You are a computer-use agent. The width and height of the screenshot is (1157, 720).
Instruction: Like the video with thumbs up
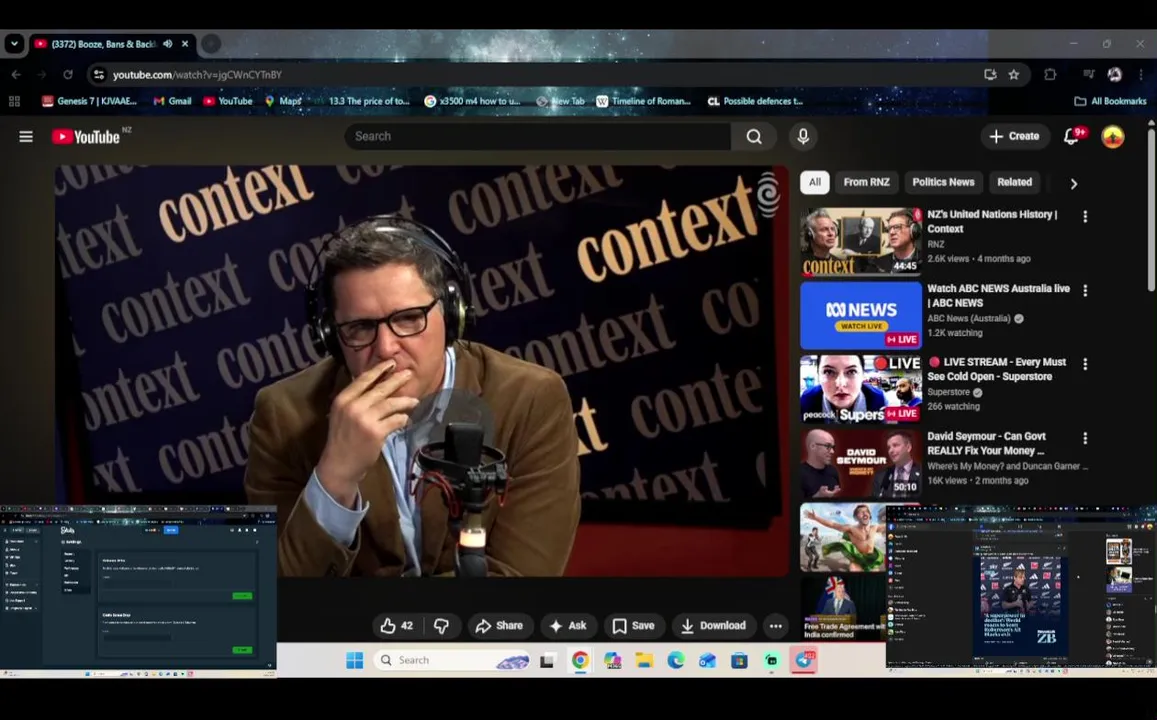pos(396,626)
